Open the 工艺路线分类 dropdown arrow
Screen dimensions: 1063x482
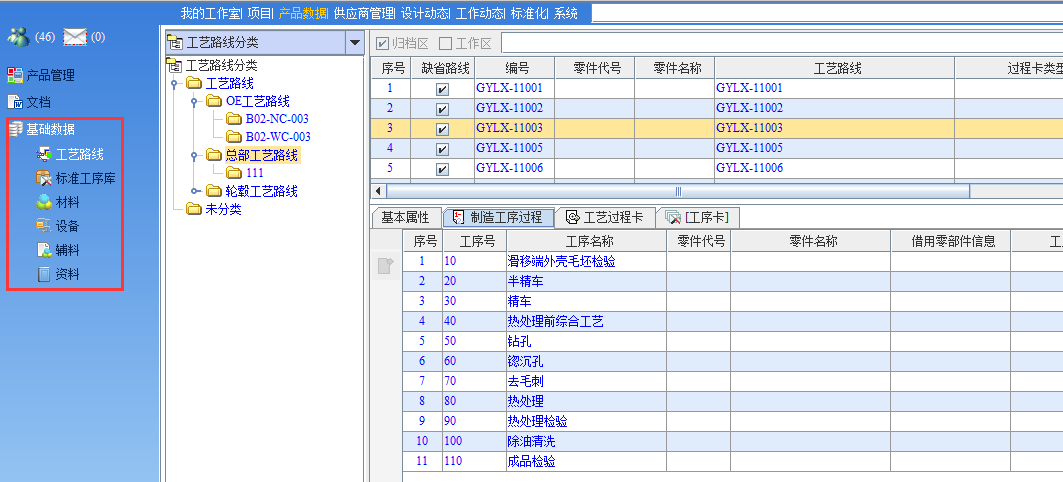(355, 43)
